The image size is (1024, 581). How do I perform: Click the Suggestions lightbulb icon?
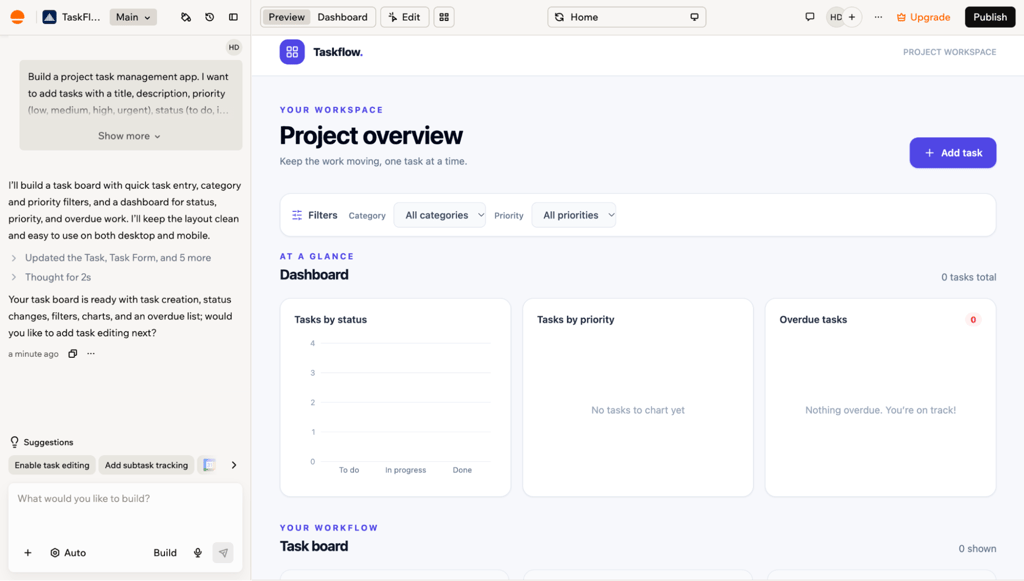(14, 442)
